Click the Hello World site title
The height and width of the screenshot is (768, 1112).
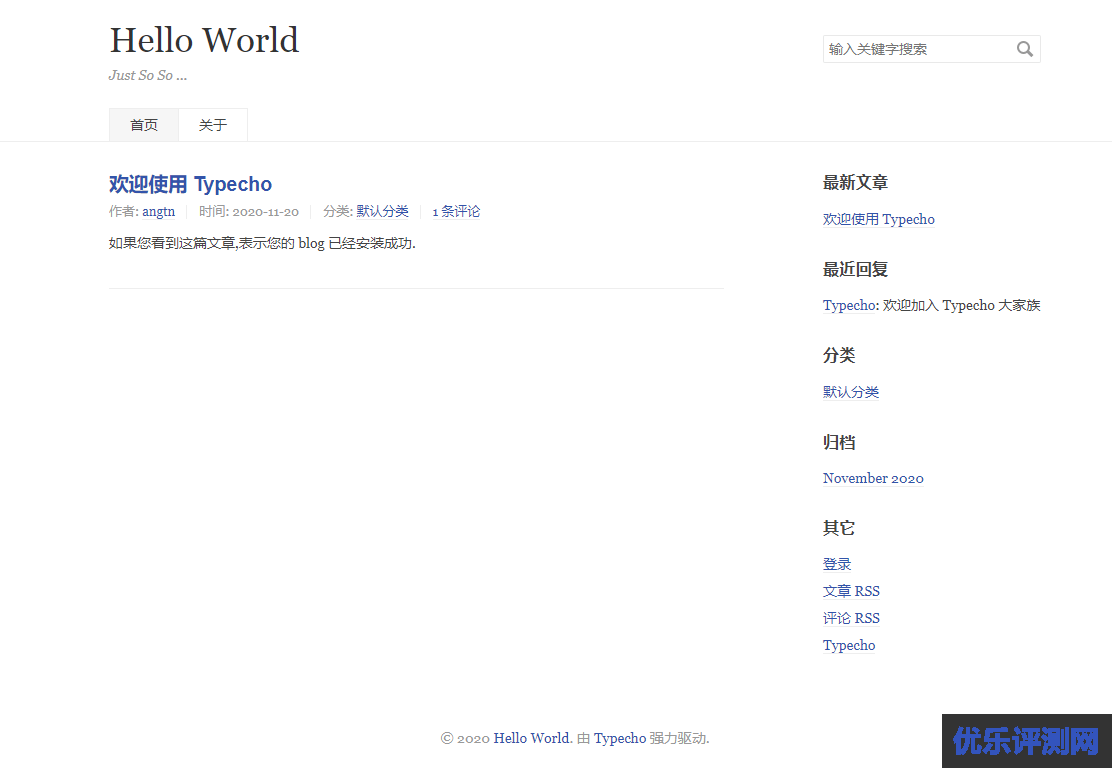click(204, 40)
